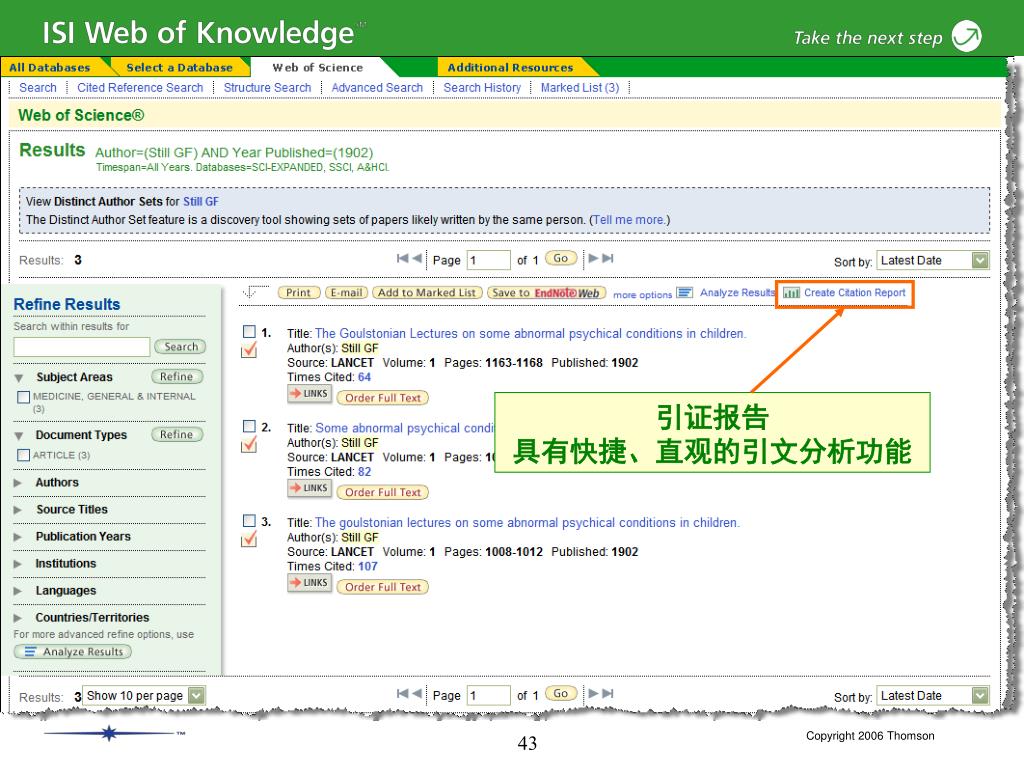Open Search History menu item

pos(482,88)
